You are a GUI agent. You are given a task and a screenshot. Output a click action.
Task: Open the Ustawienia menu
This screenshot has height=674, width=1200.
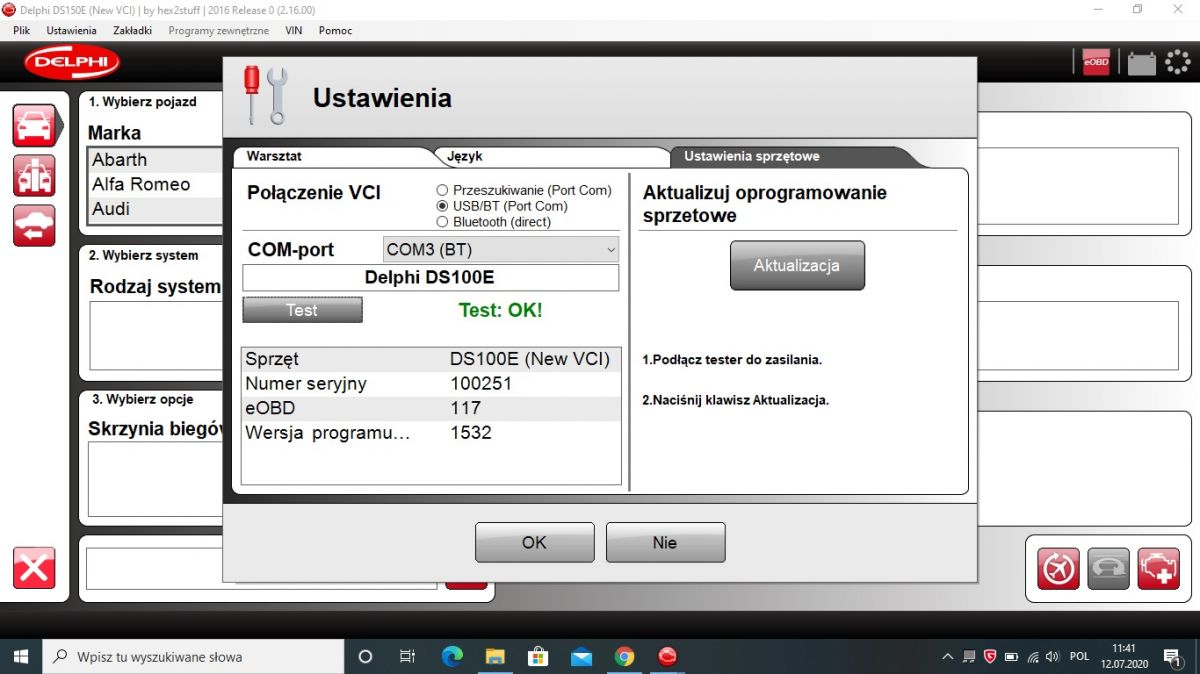71,30
